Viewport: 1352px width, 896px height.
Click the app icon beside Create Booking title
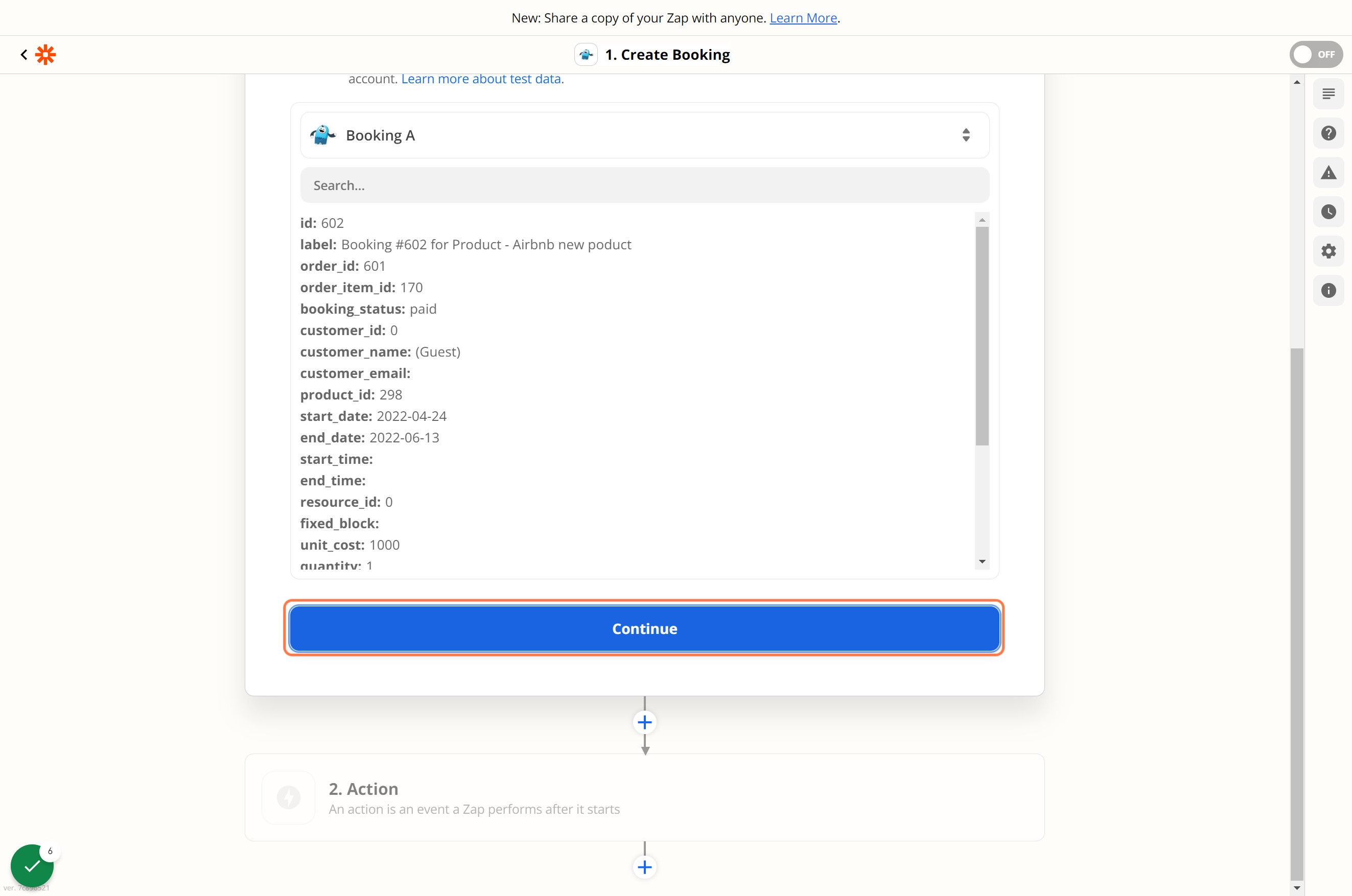tap(586, 54)
